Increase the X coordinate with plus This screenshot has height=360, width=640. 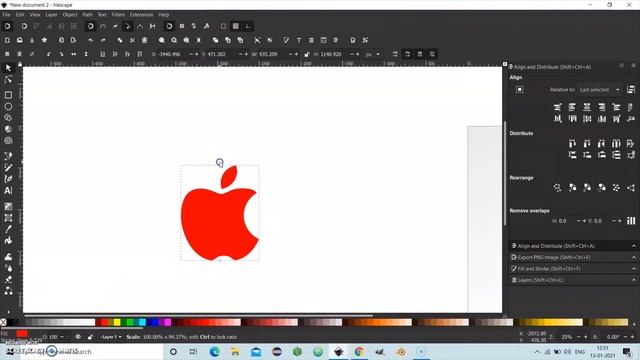196,54
